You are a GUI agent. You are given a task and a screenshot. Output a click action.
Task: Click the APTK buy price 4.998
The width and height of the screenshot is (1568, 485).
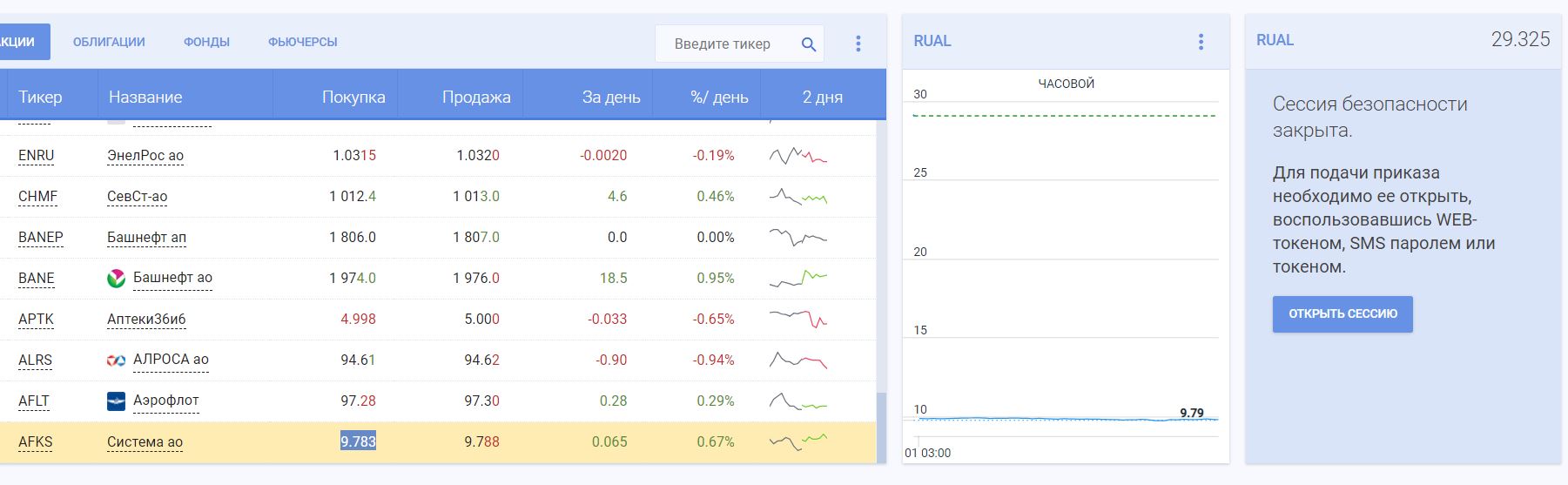click(358, 320)
